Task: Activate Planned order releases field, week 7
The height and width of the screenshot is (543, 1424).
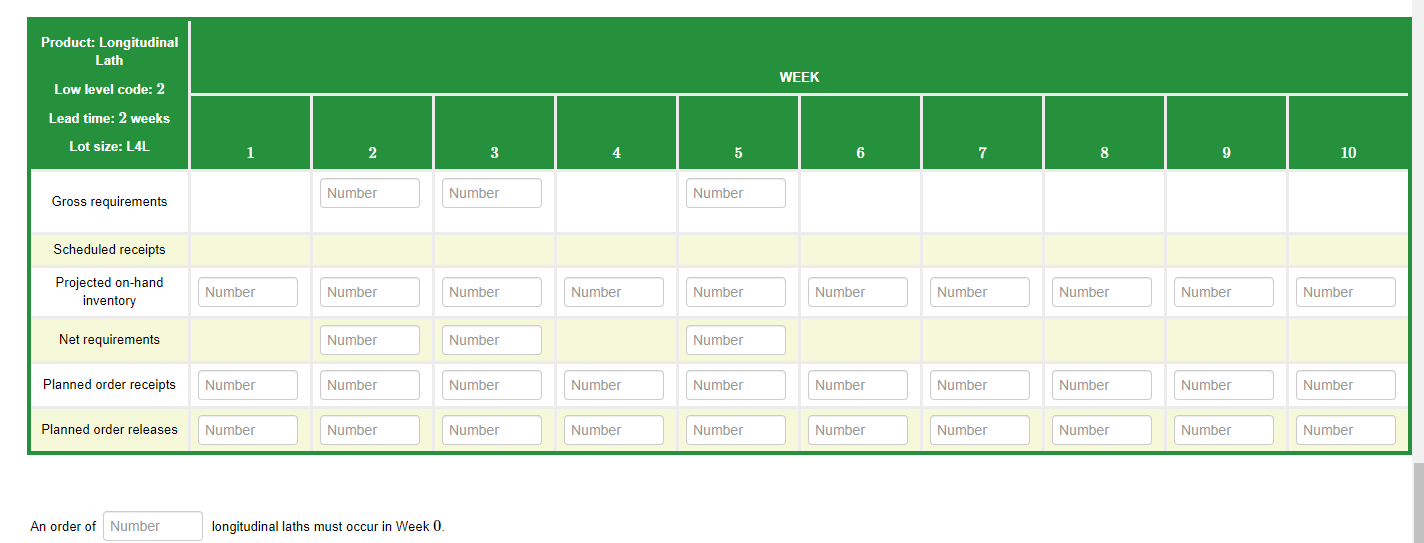Action: coord(980,430)
